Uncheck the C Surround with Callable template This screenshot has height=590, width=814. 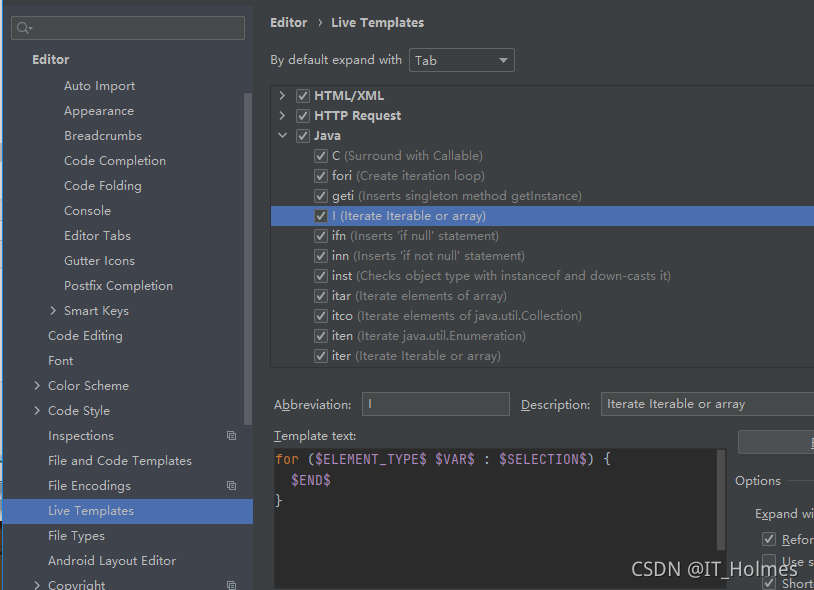(x=321, y=156)
